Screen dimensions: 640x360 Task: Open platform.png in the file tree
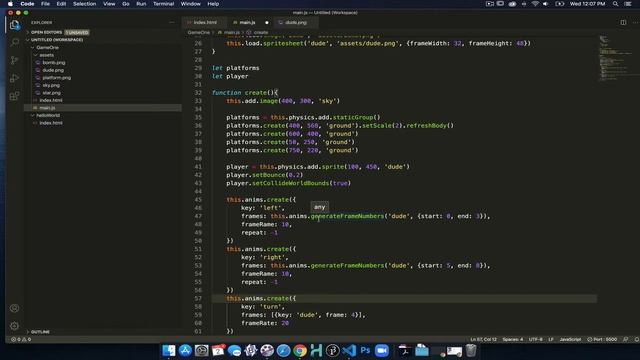click(x=56, y=78)
